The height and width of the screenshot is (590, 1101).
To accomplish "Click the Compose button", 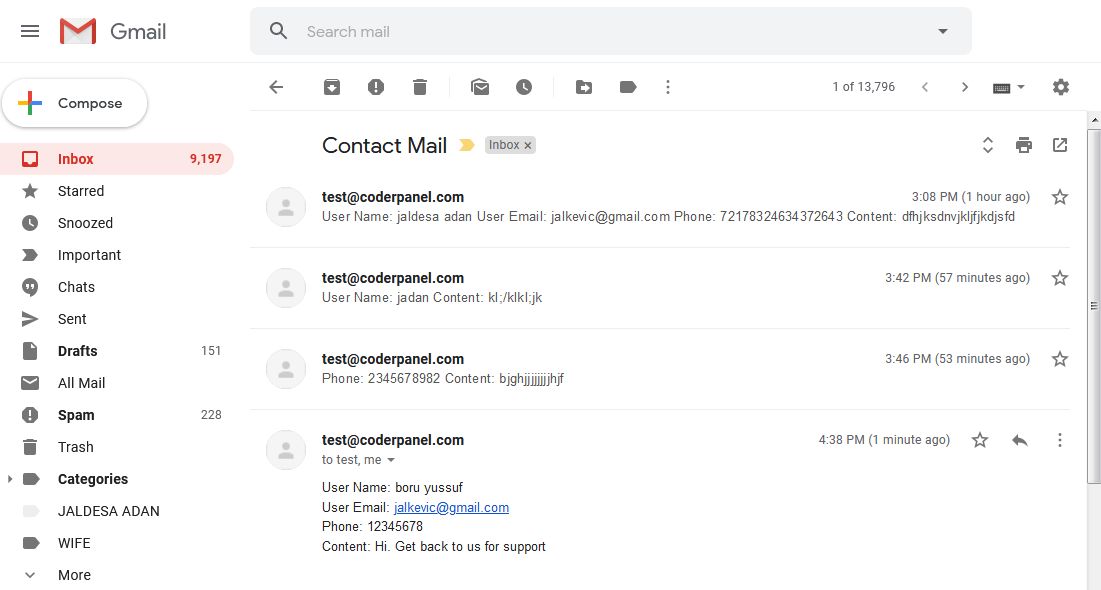I will click(74, 103).
